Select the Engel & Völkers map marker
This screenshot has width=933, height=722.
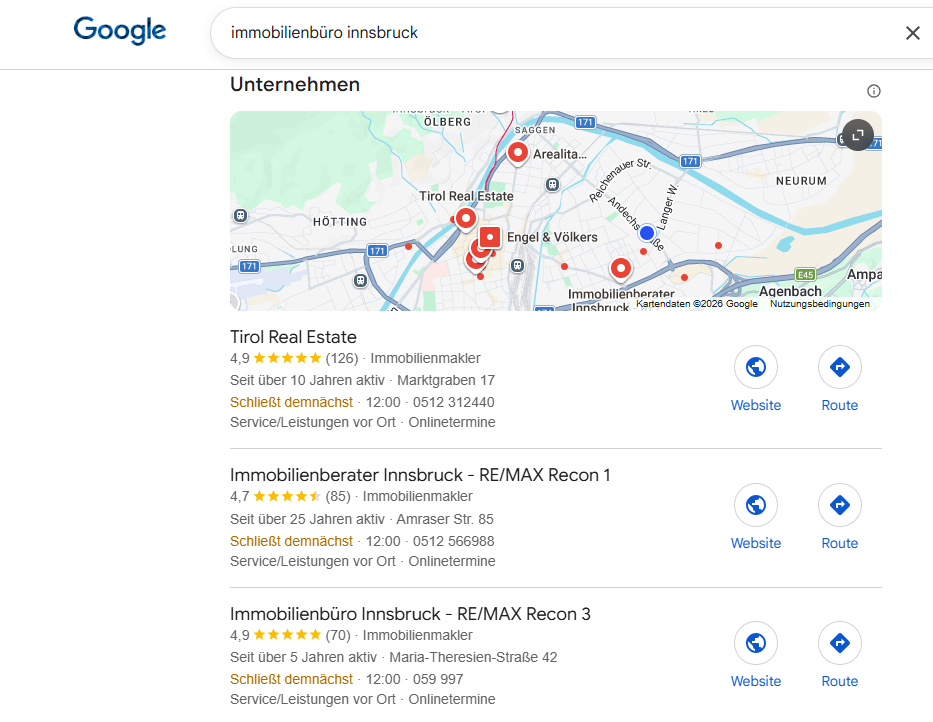click(489, 238)
